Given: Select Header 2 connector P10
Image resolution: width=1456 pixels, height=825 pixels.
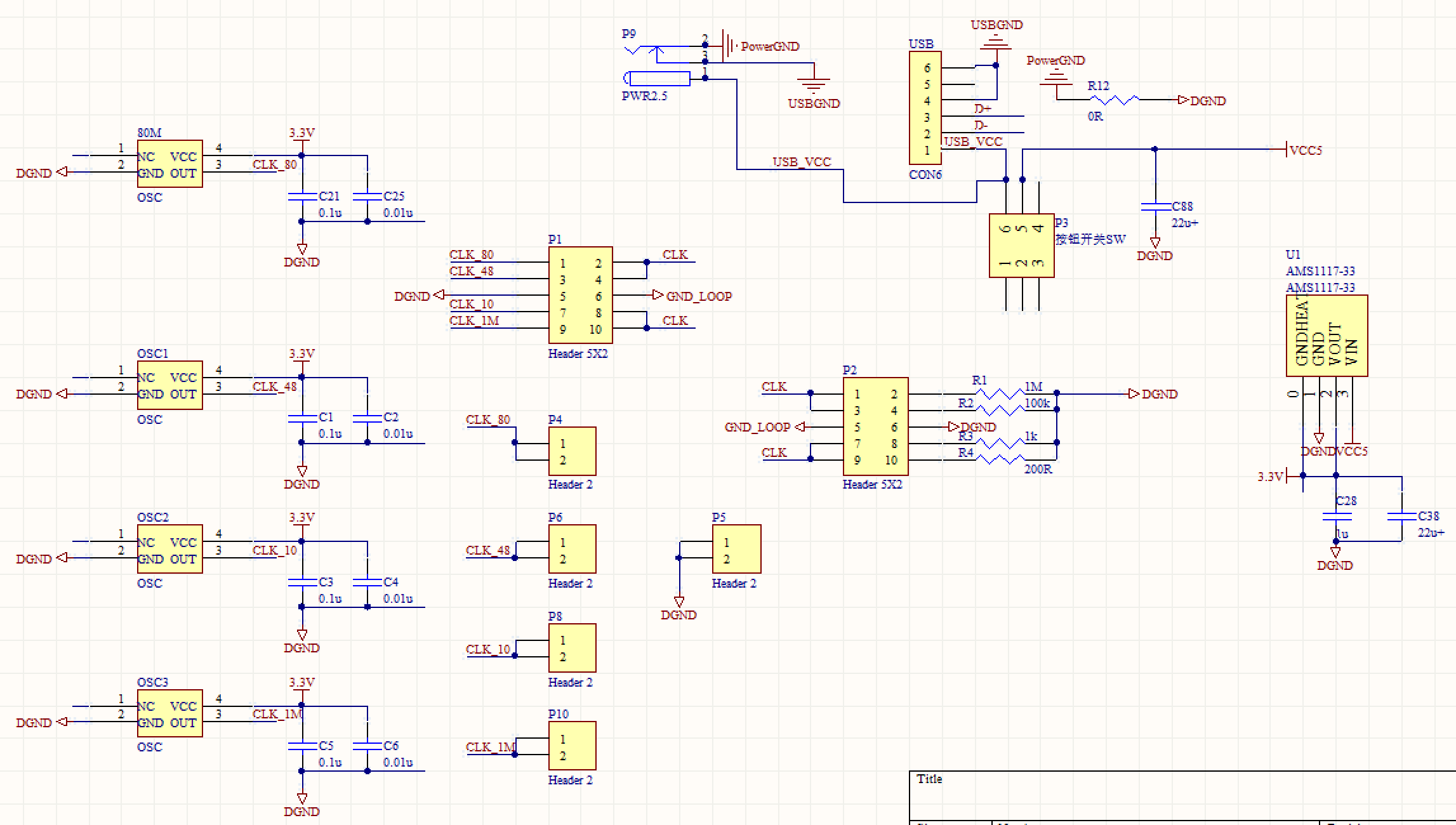Looking at the screenshot, I should (x=571, y=747).
